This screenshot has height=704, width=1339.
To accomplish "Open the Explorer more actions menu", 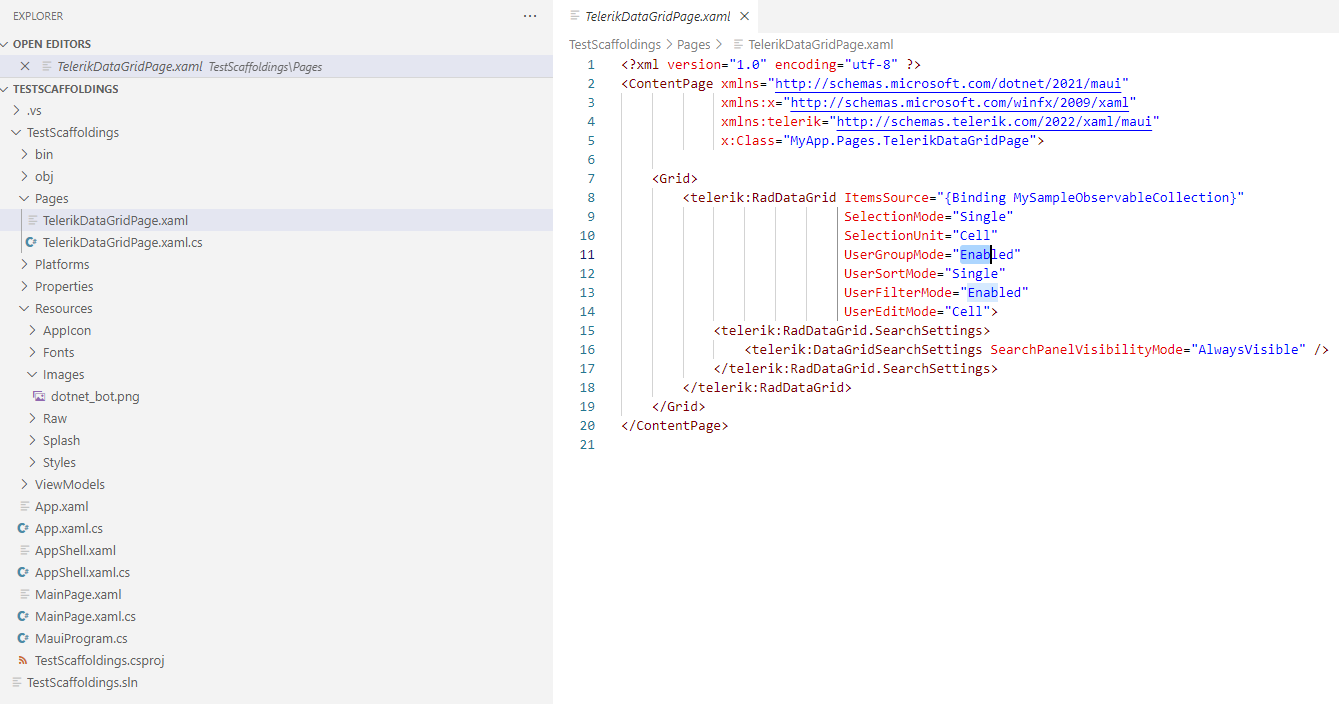I will [x=529, y=15].
